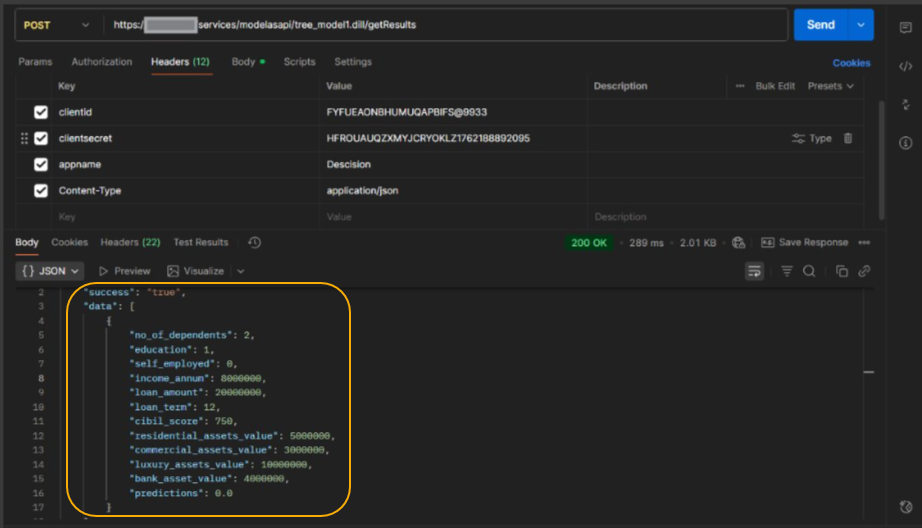Click the delete trash icon for clientsecret row

(848, 139)
